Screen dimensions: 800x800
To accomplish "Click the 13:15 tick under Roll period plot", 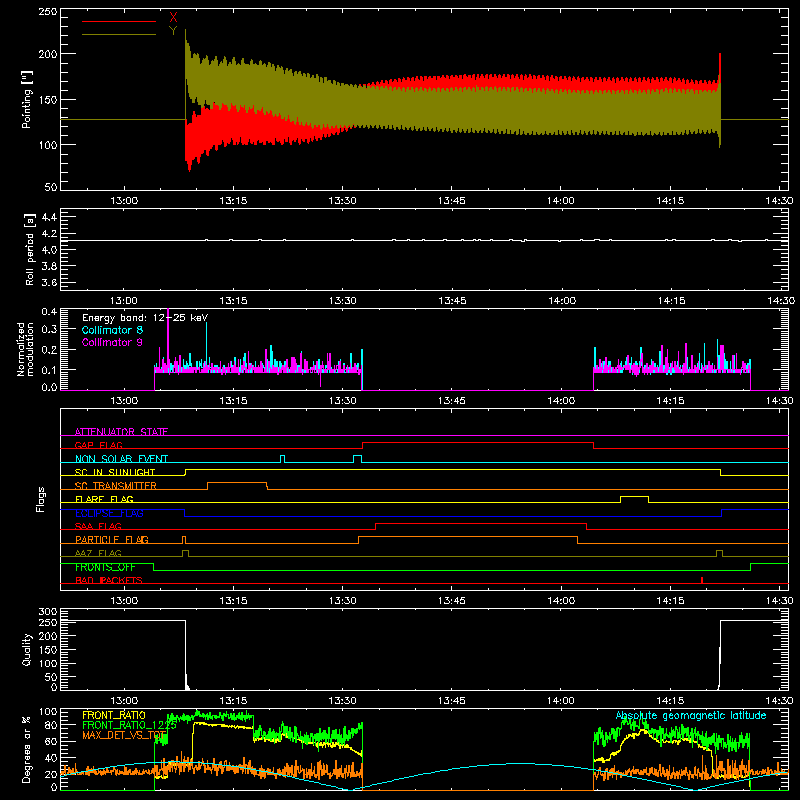I will [233, 301].
